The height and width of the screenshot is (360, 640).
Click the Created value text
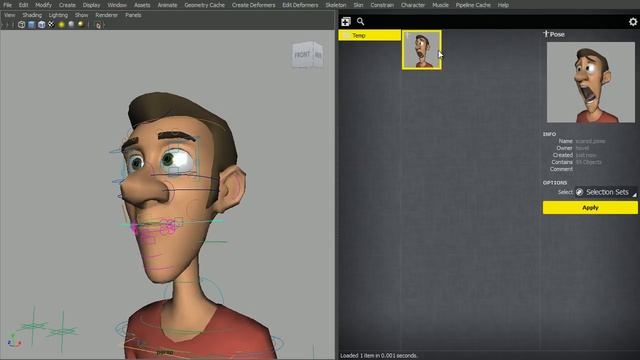[586, 155]
